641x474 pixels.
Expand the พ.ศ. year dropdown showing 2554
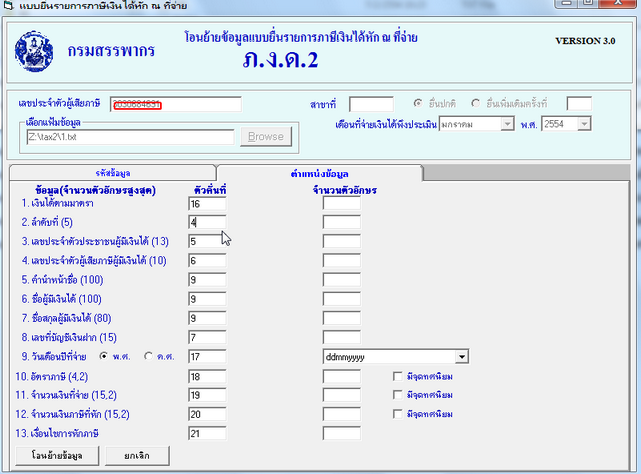(x=584, y=124)
